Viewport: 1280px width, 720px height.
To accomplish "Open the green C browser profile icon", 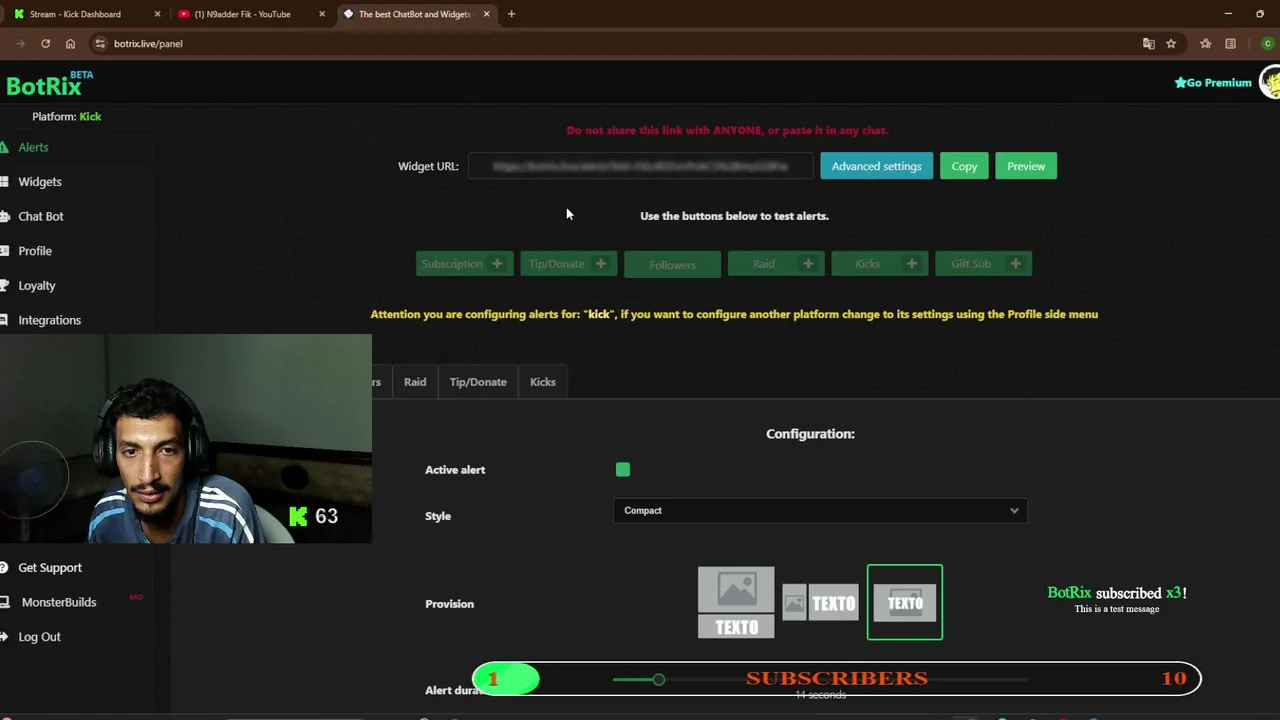I will pyautogui.click(x=1267, y=44).
